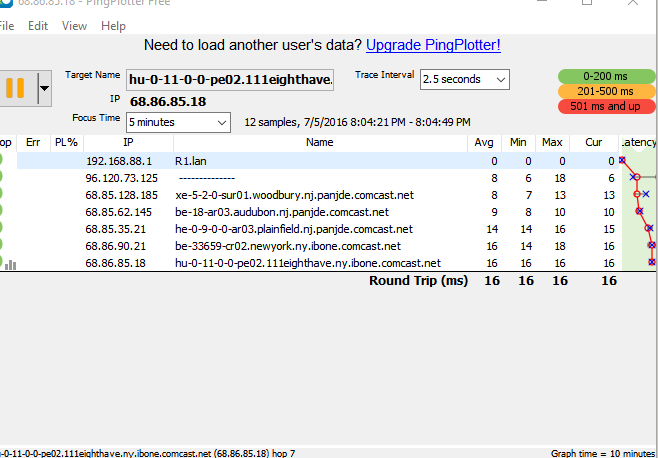Select the 192.168.88.1 IP cell
The width and height of the screenshot is (658, 458).
pos(119,161)
